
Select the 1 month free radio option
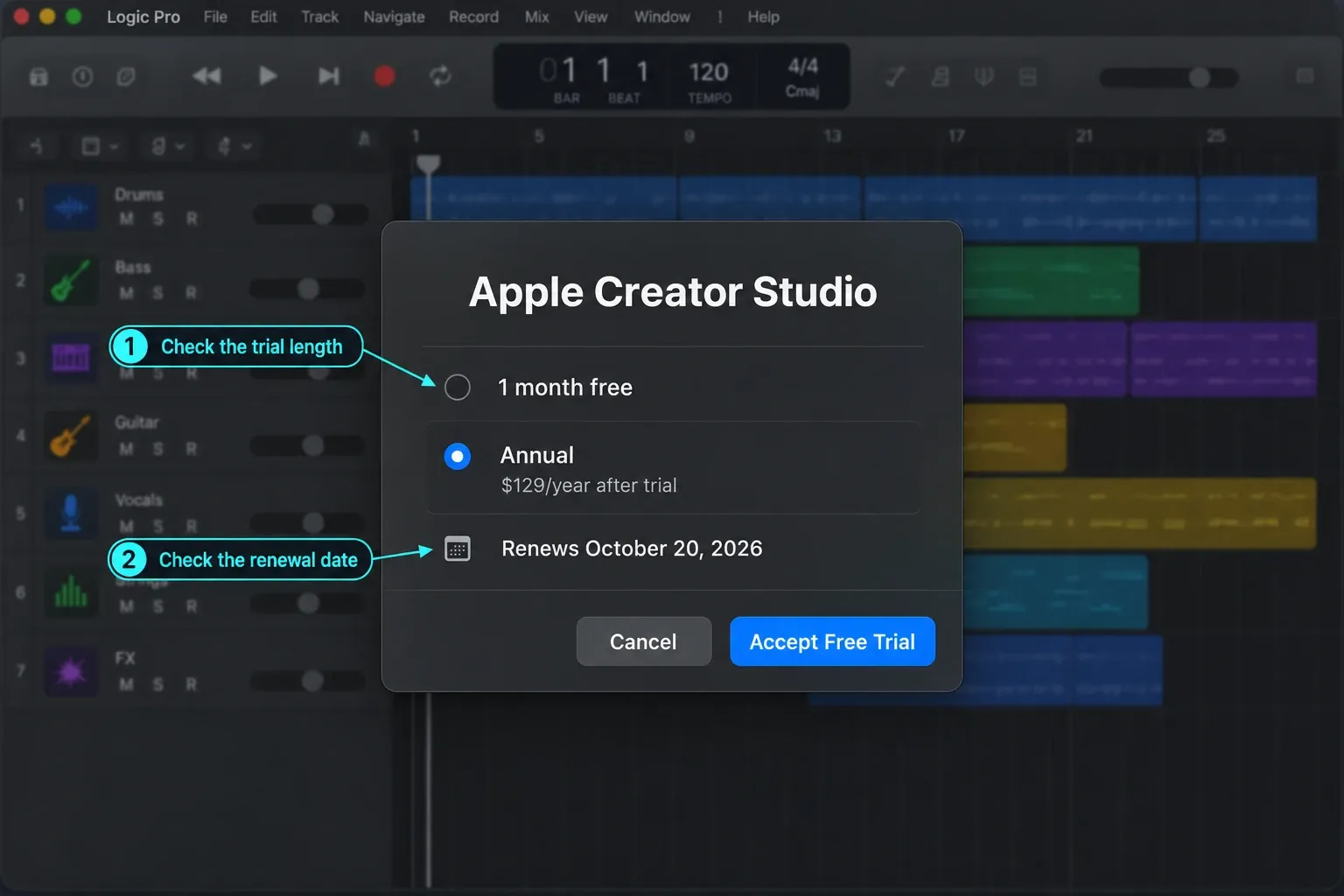point(458,387)
